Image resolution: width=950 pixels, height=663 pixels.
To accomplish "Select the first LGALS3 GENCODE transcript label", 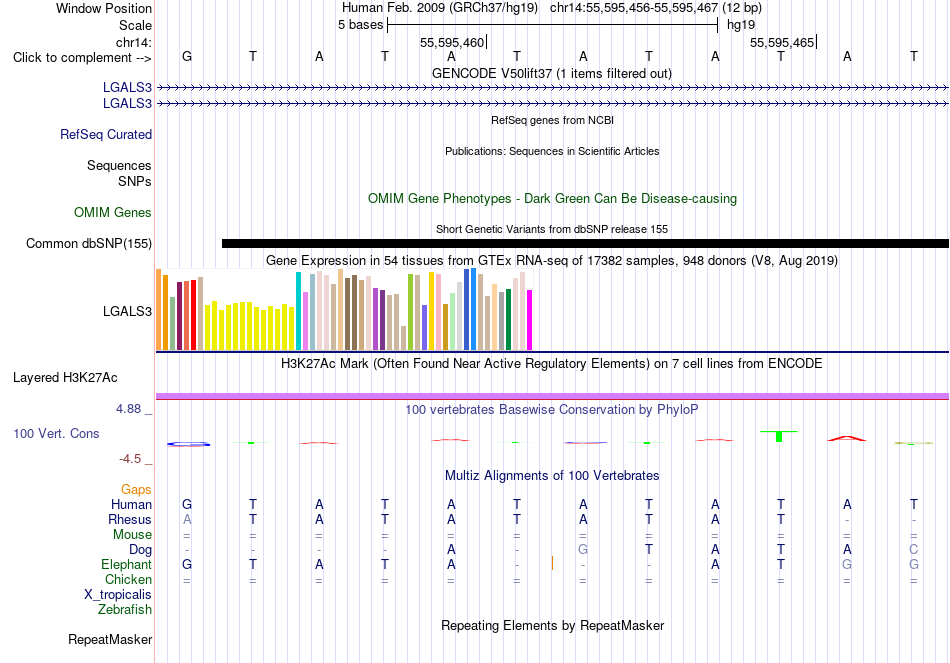I will coord(127,87).
